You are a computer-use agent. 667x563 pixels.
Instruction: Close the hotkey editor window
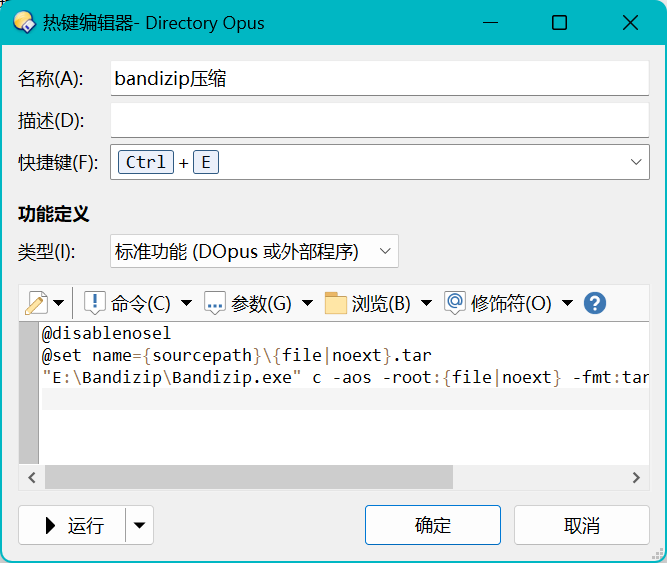coord(630,23)
